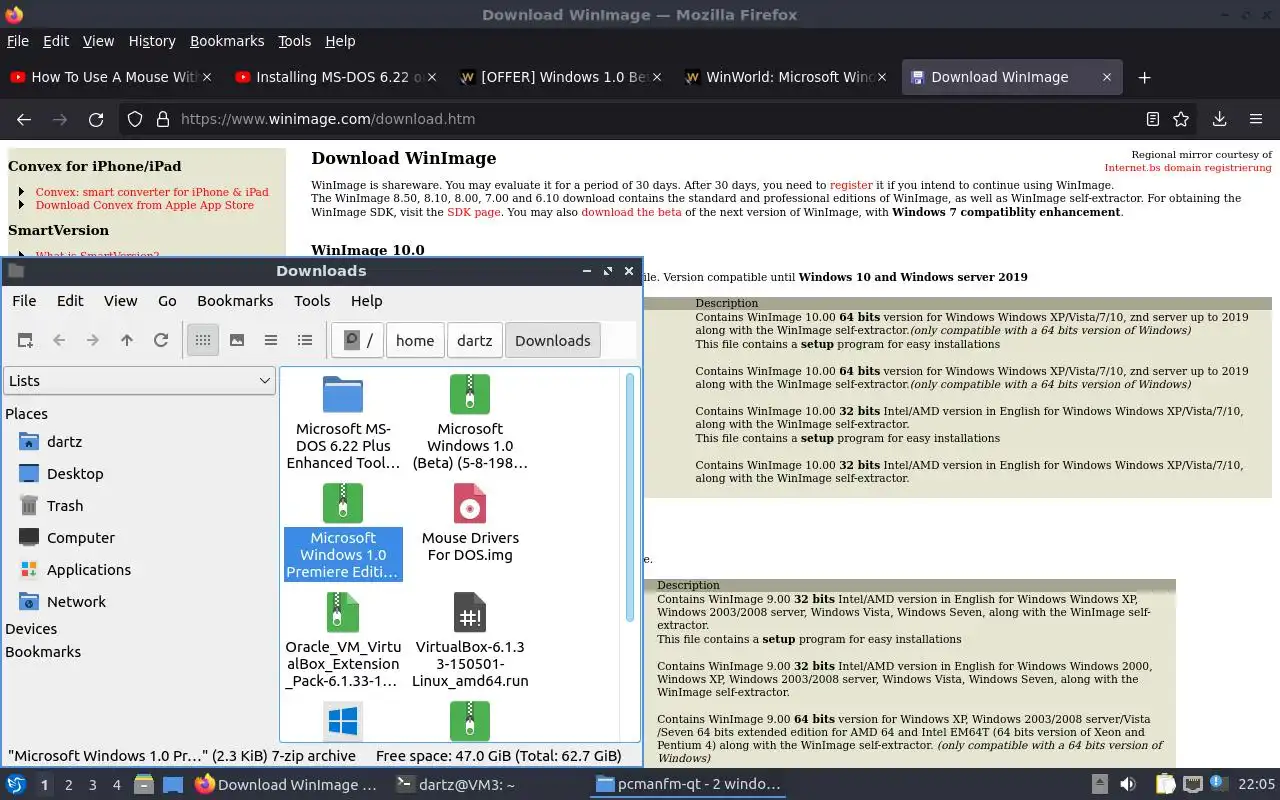Open a new Firefox tab with plus button
1280x800 pixels.
coord(1145,77)
